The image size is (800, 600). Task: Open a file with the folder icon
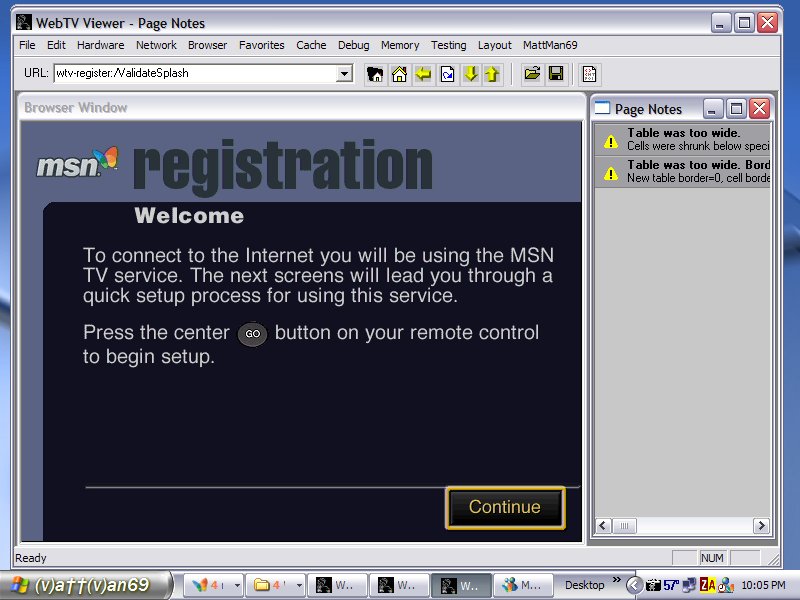[532, 74]
